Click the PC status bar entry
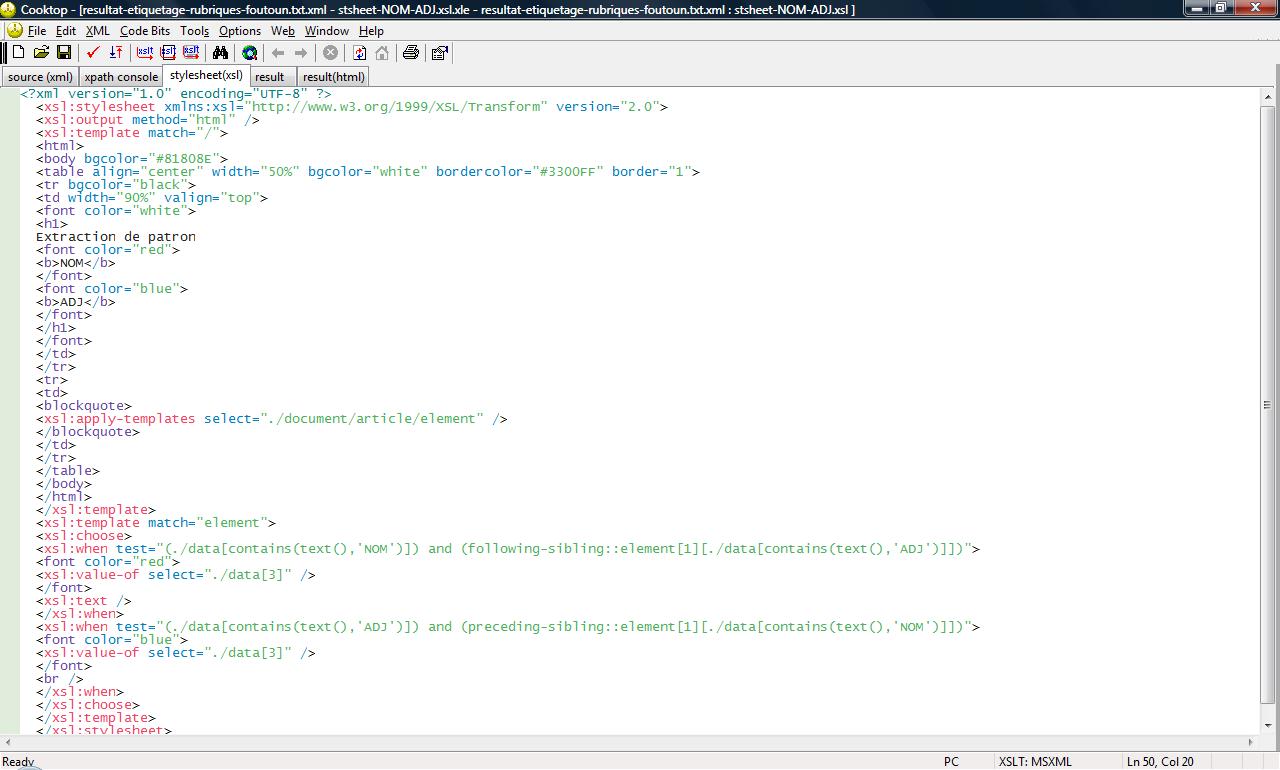 (951, 762)
